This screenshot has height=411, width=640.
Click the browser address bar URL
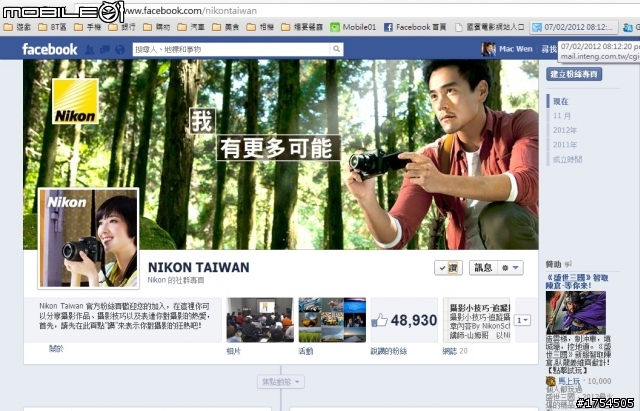(191, 11)
